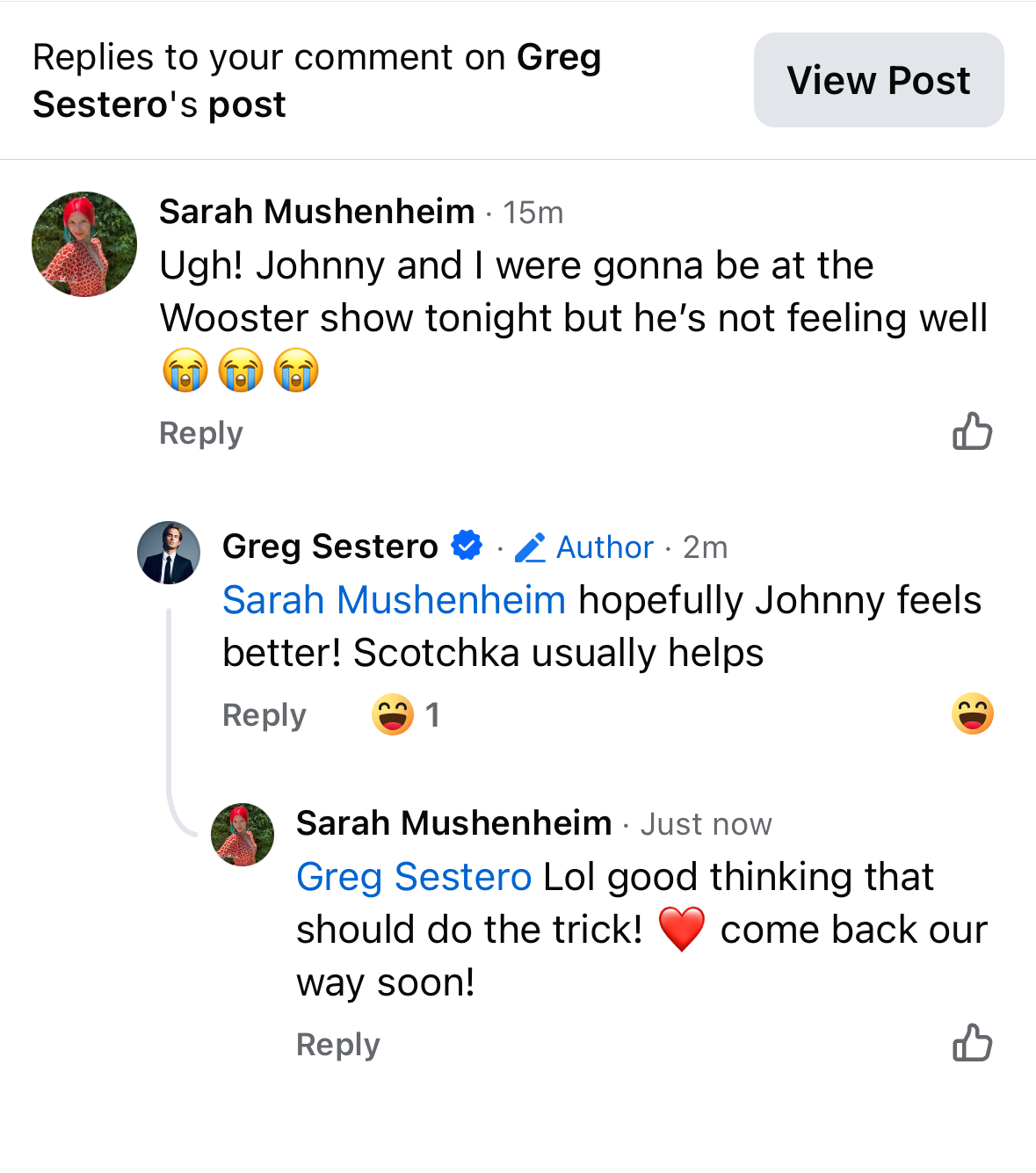Open Sarah Mushenheim's top comment profile picture
The image size is (1036, 1173).
tap(84, 244)
